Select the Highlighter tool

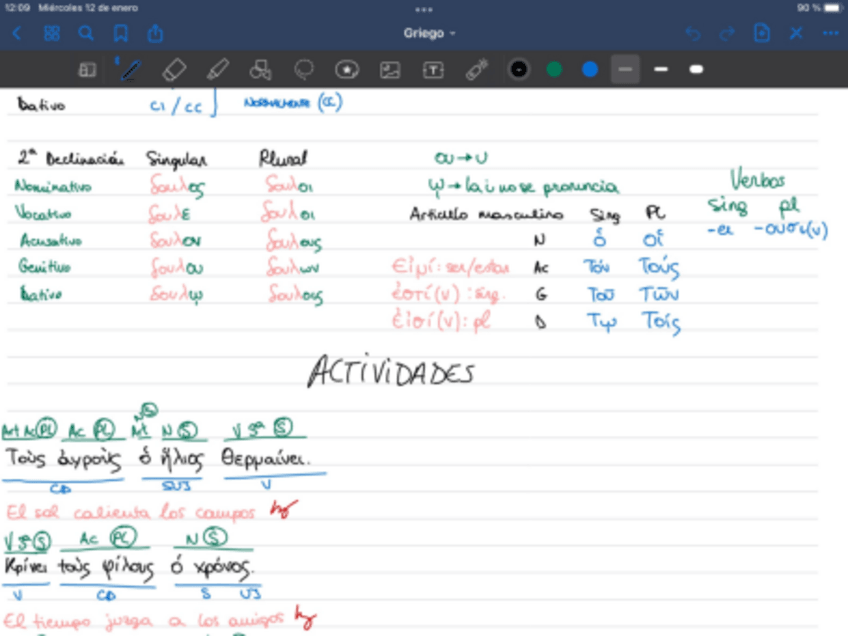coord(217,69)
